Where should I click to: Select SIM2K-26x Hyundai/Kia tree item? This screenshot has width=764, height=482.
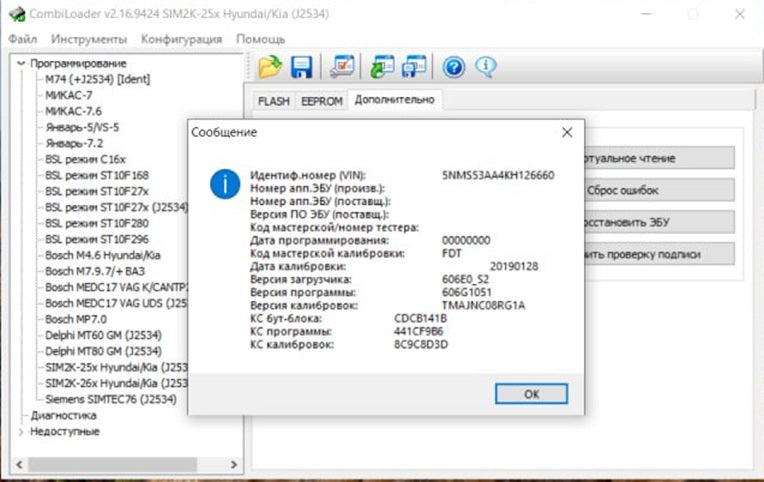(116, 383)
